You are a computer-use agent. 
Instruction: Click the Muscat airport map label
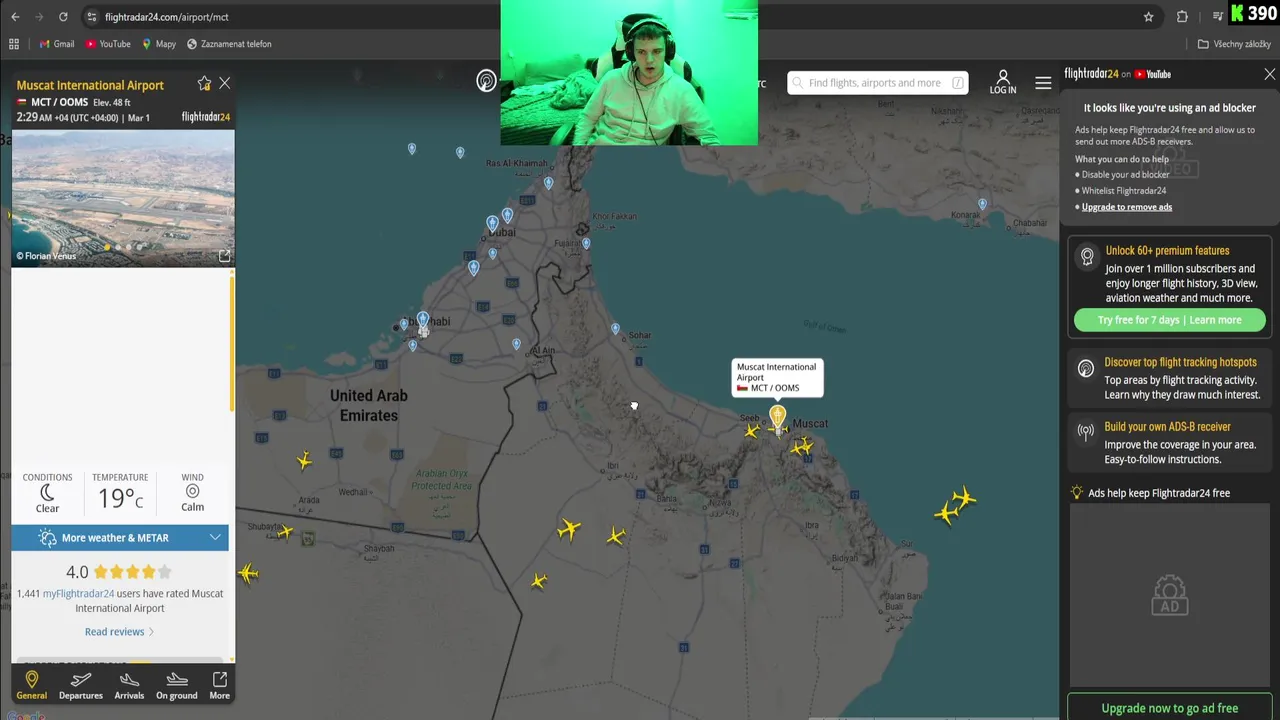(x=777, y=377)
